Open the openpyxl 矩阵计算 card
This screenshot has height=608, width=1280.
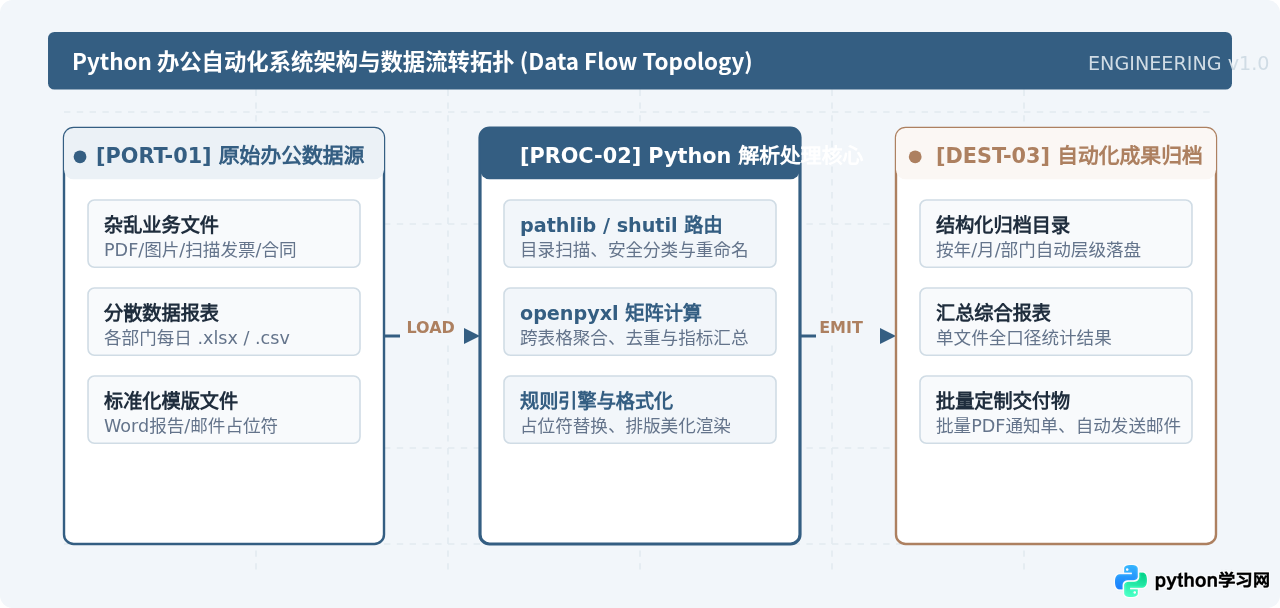(640, 322)
